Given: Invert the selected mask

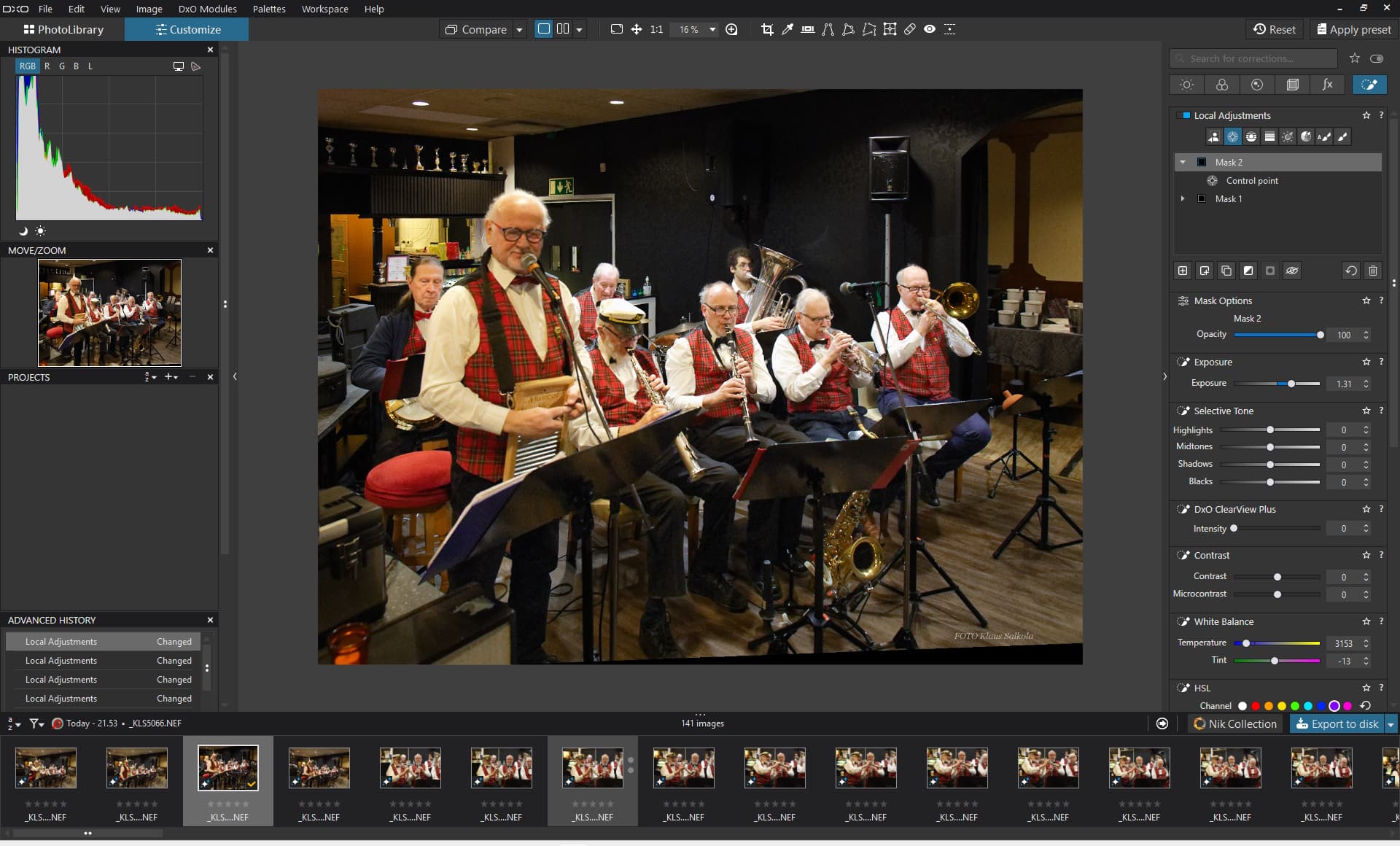Looking at the screenshot, I should coord(1248,271).
